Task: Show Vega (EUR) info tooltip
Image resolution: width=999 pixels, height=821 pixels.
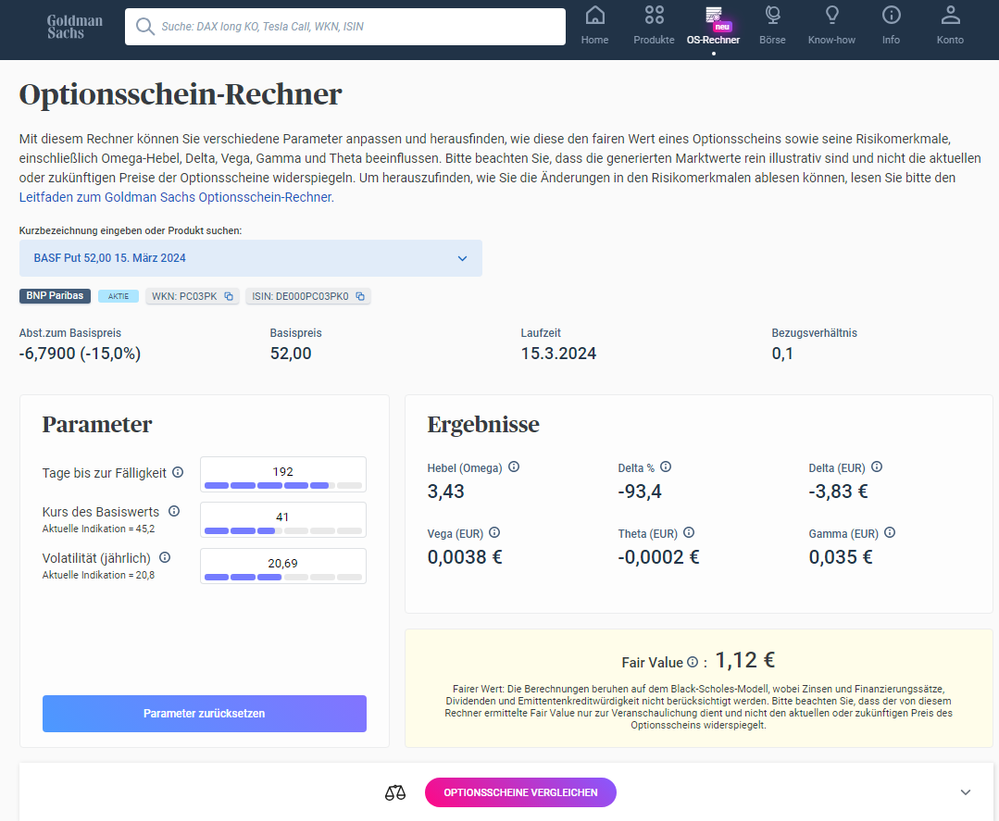Action: pos(494,533)
